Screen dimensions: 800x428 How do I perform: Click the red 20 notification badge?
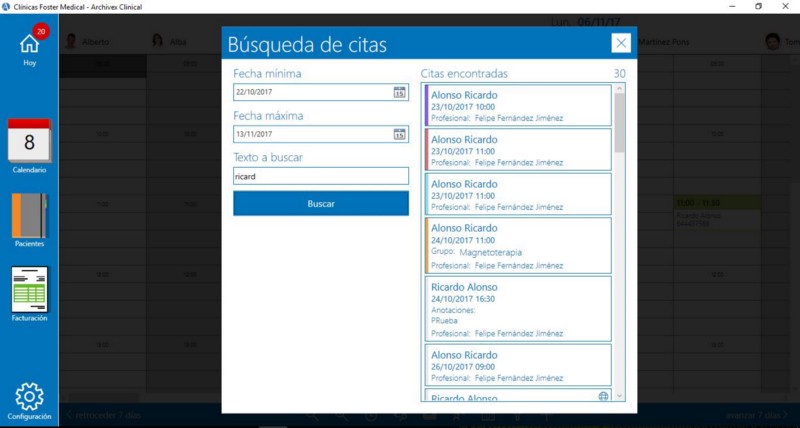(x=41, y=32)
